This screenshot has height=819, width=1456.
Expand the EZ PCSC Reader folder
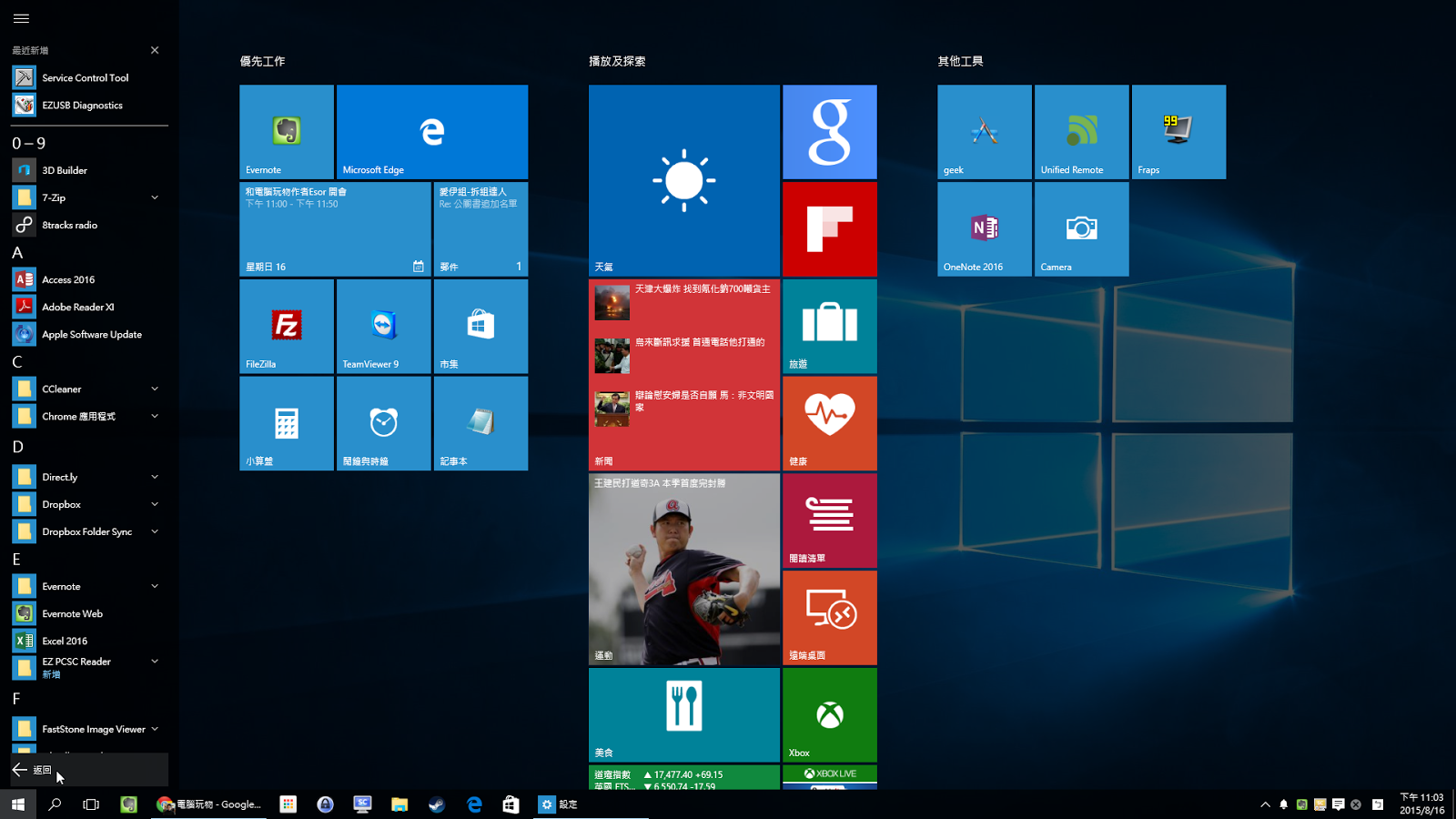(155, 662)
